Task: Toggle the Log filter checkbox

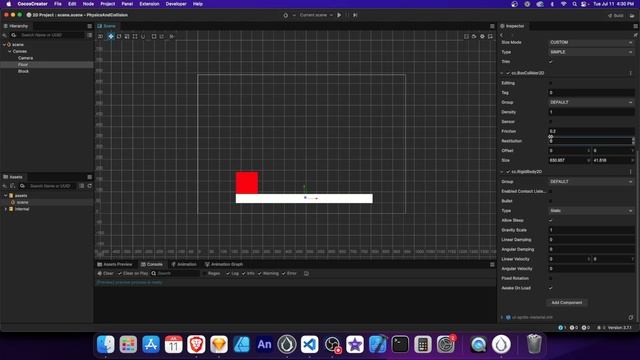Action: click(228, 273)
